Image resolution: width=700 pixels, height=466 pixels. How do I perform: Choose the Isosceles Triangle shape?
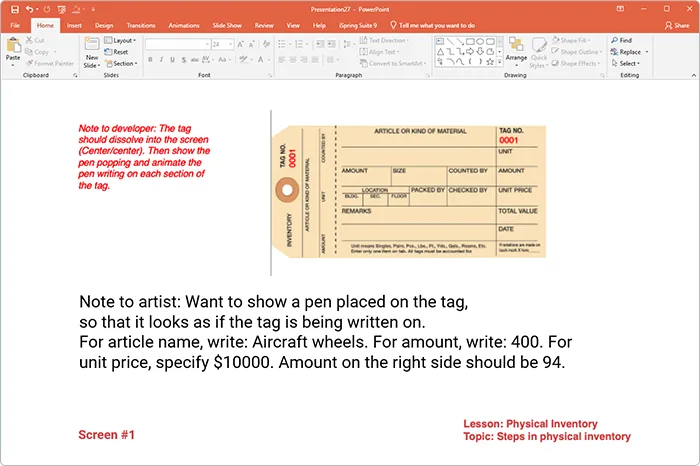tap(440, 52)
